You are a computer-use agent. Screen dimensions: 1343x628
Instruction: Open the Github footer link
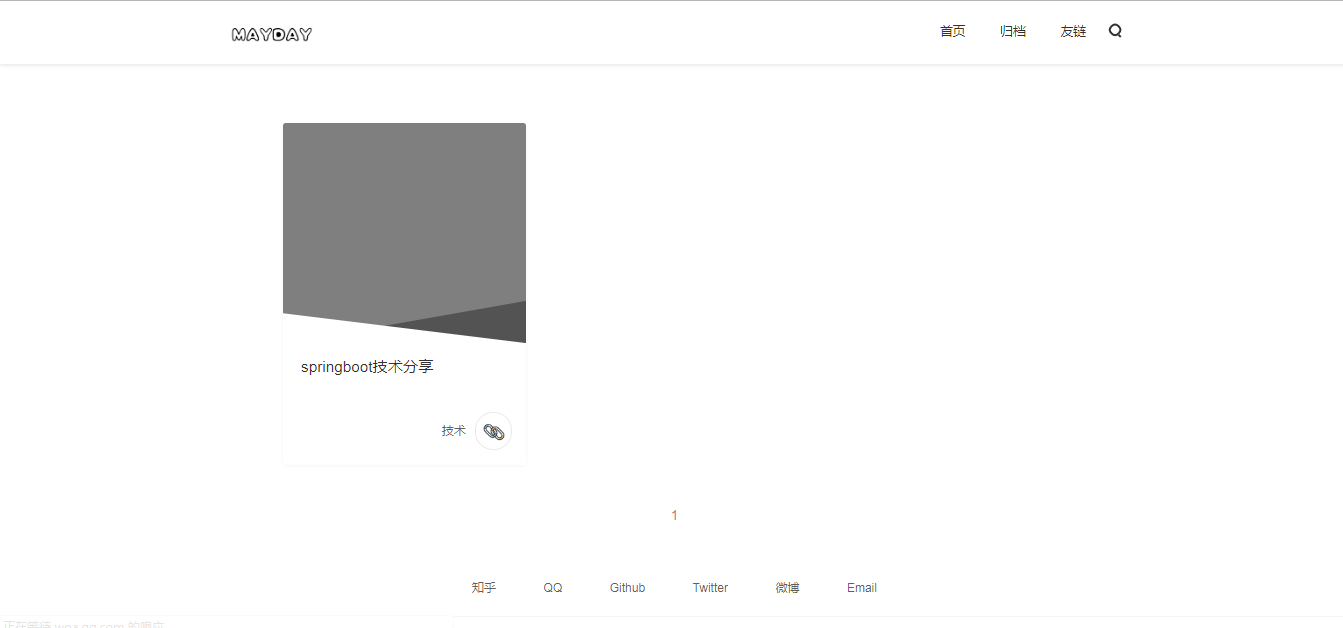(x=627, y=588)
